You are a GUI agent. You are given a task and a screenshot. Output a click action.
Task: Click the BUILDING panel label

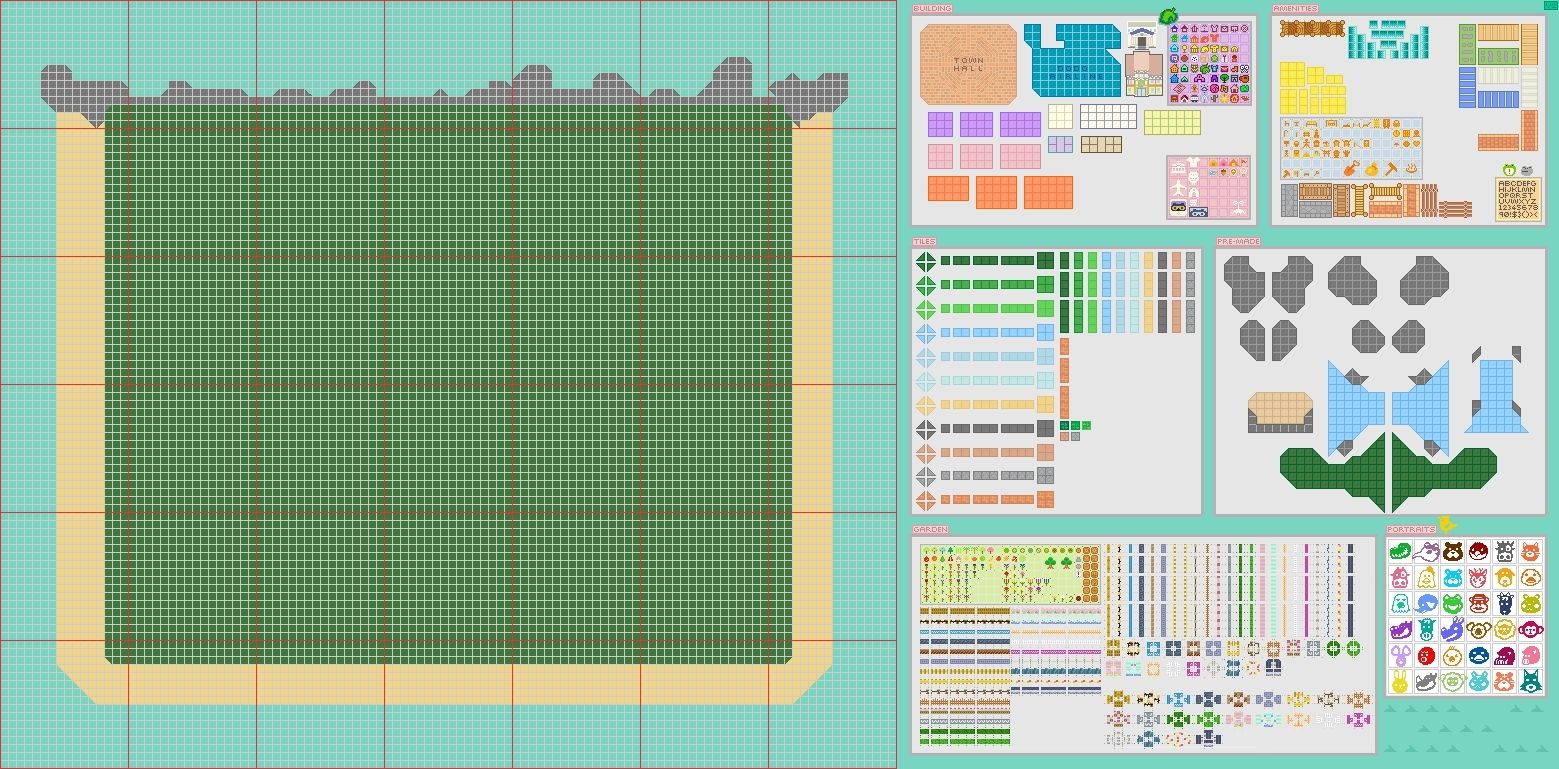point(932,8)
